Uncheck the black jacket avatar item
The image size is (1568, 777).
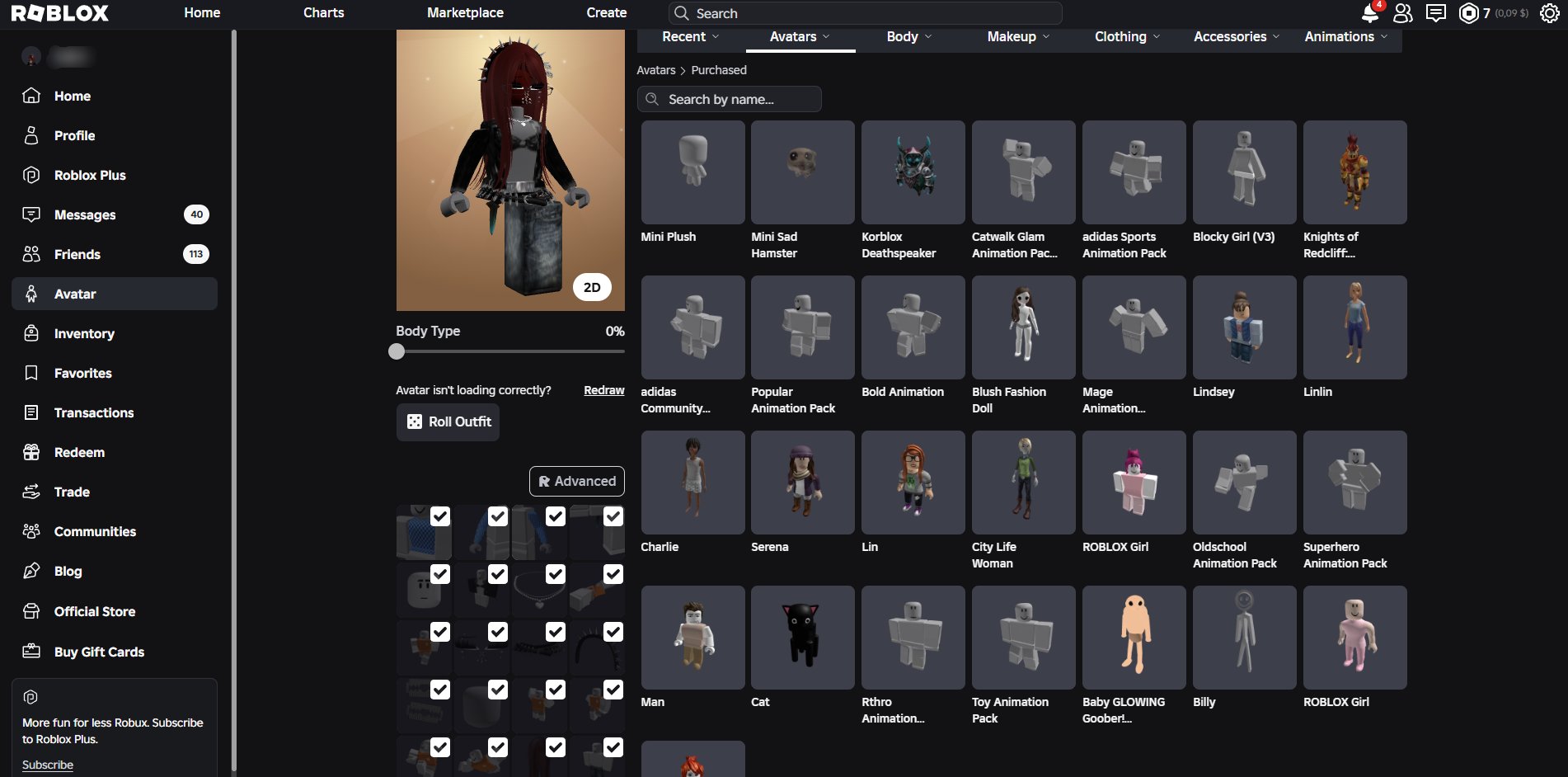click(x=498, y=574)
